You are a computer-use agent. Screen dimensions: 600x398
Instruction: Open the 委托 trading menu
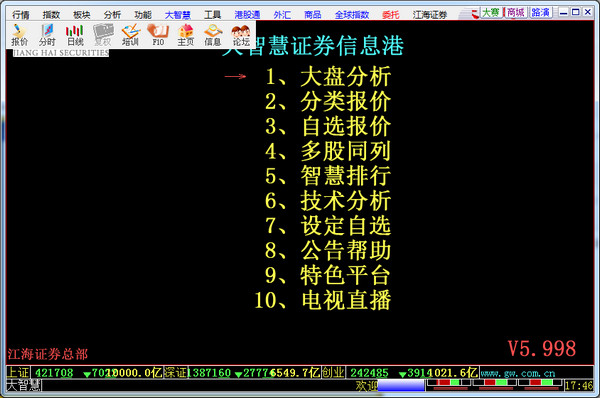(391, 15)
